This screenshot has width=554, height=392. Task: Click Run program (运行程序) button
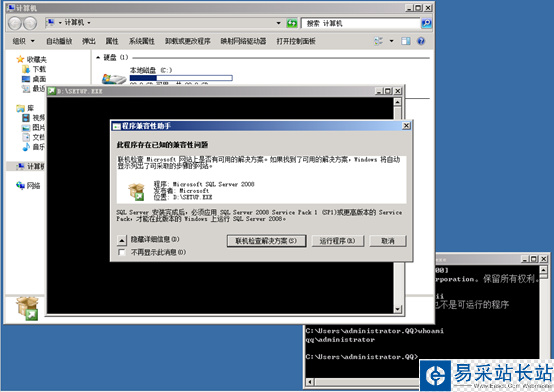pos(337,241)
